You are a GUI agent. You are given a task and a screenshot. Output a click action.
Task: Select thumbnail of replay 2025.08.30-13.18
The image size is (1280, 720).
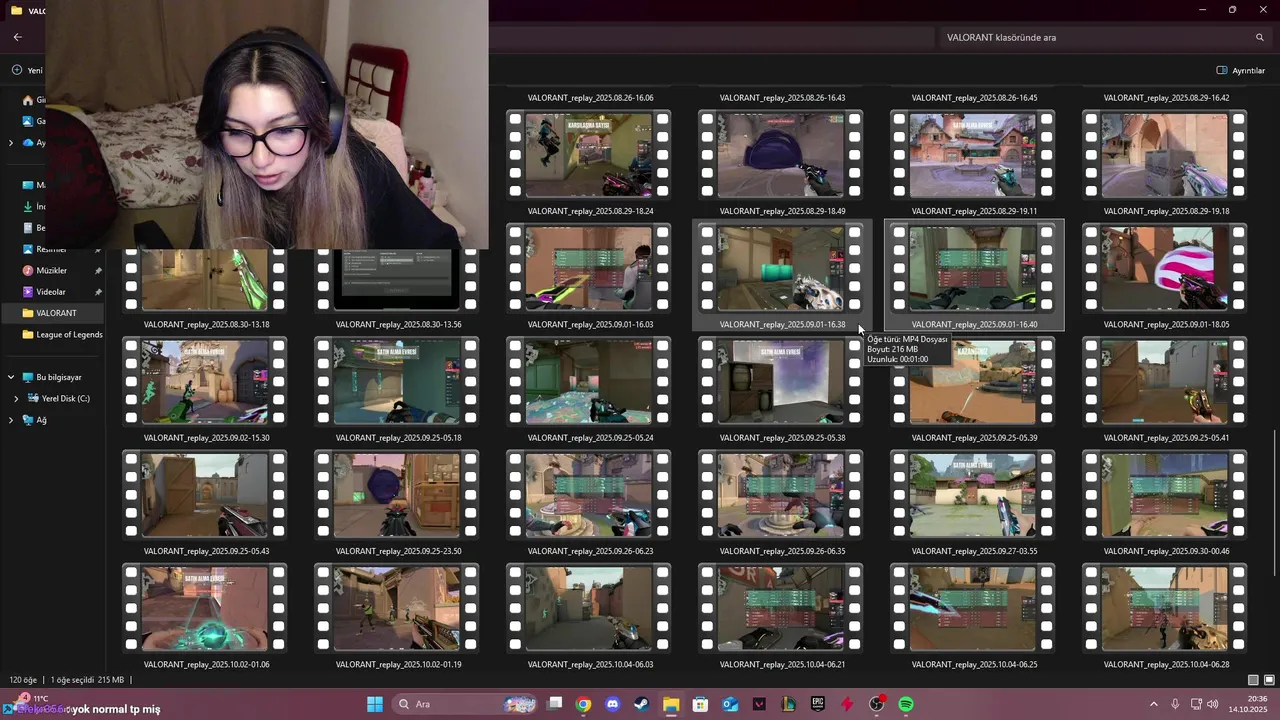point(205,279)
